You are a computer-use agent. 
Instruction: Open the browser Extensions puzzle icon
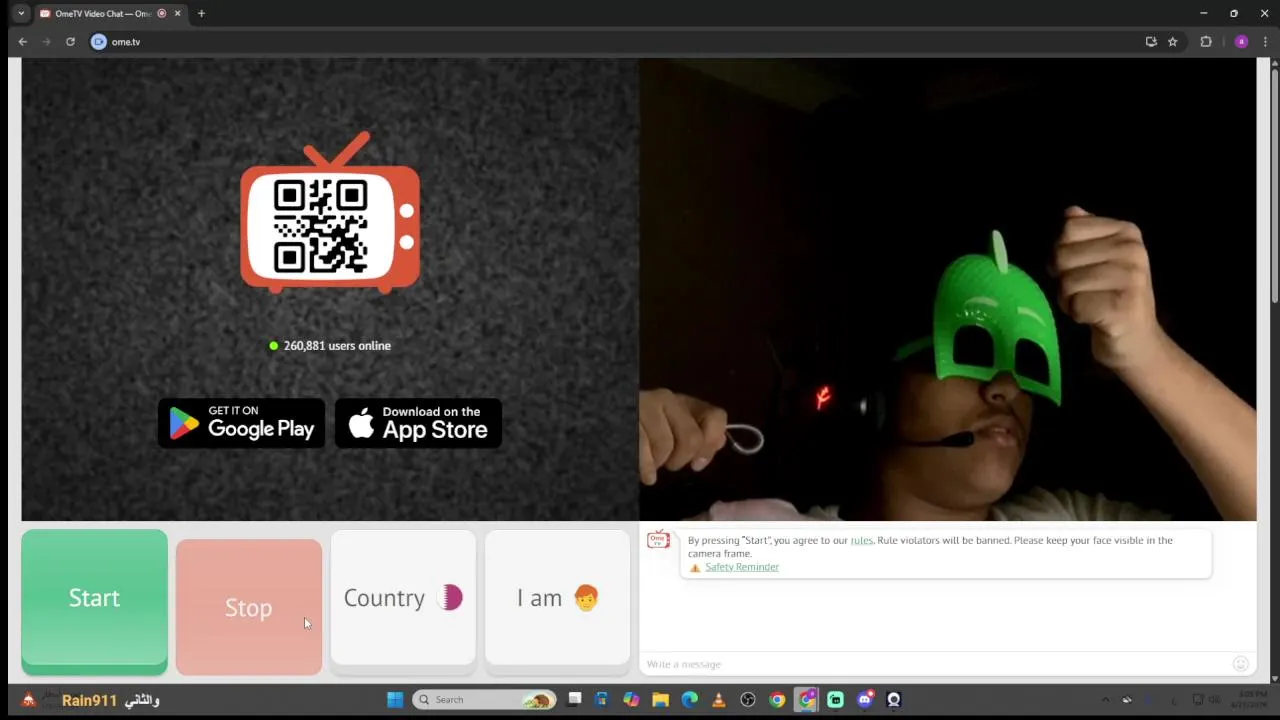coord(1206,42)
